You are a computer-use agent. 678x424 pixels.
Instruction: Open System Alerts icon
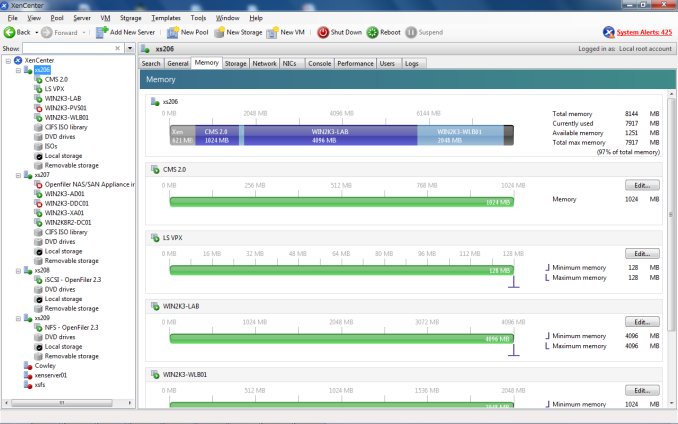tap(608, 32)
